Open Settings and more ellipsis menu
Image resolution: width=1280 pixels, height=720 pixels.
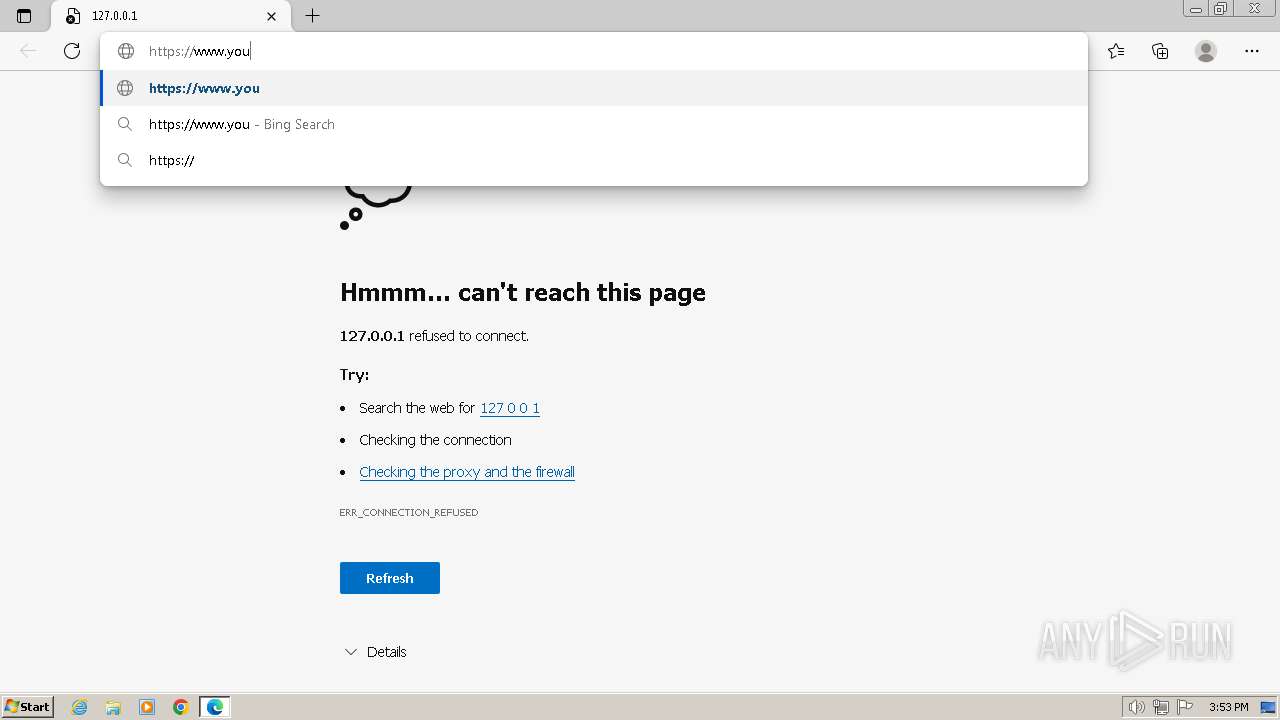pos(1252,51)
